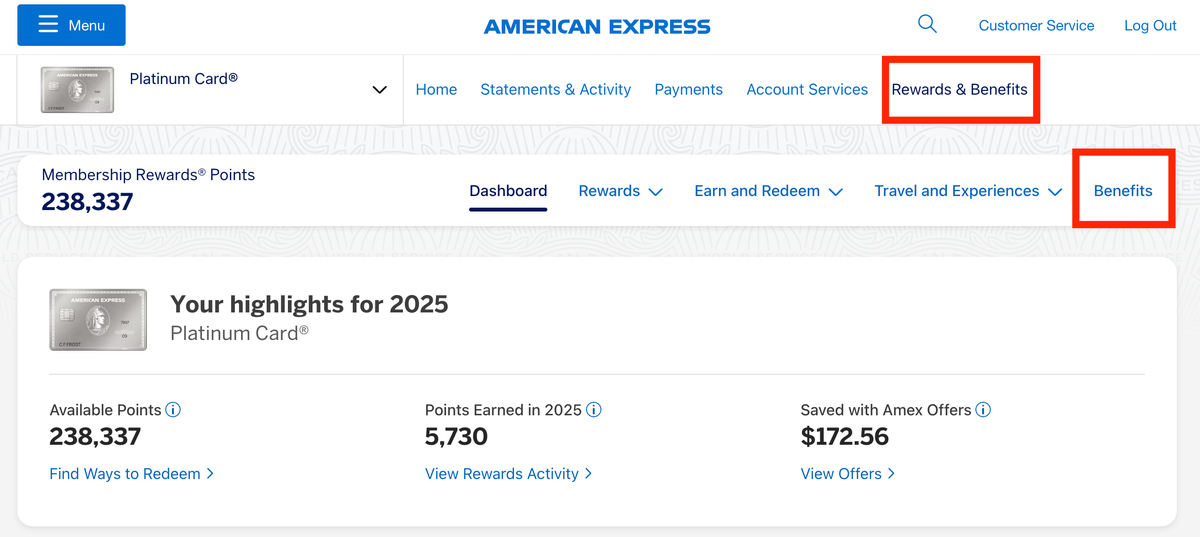Select the Benefits sub-navigation item
Image resolution: width=1200 pixels, height=537 pixels.
pyautogui.click(x=1123, y=191)
